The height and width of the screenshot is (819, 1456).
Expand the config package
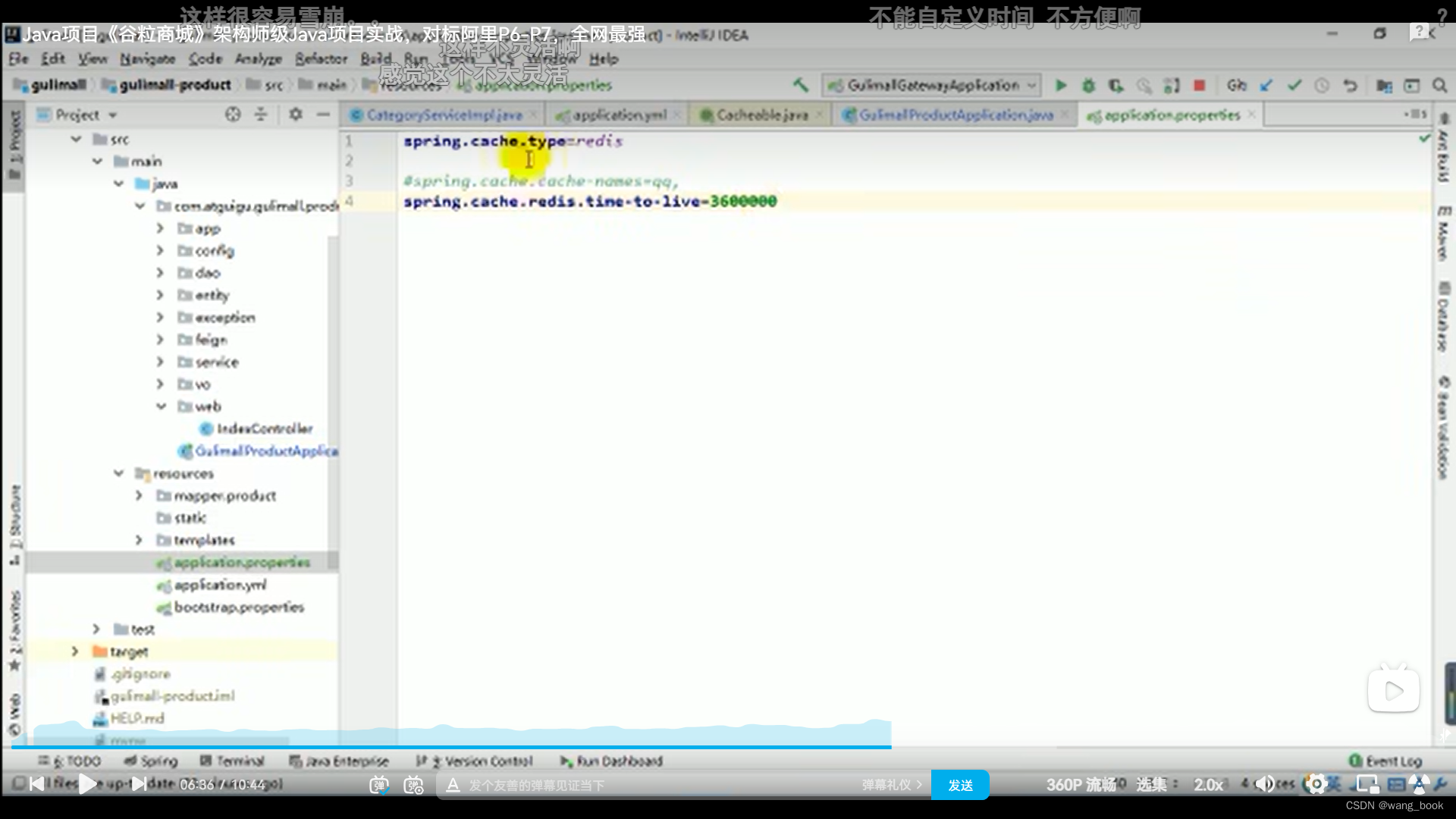tap(160, 250)
